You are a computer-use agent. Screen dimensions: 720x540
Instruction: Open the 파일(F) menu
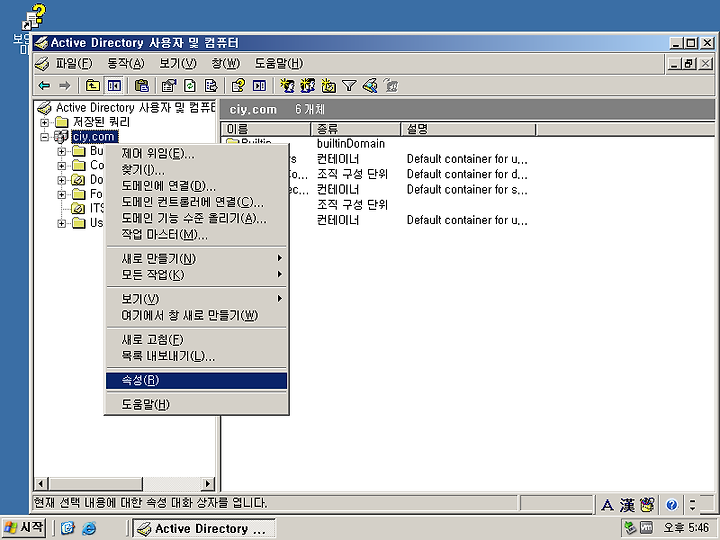tap(74, 63)
